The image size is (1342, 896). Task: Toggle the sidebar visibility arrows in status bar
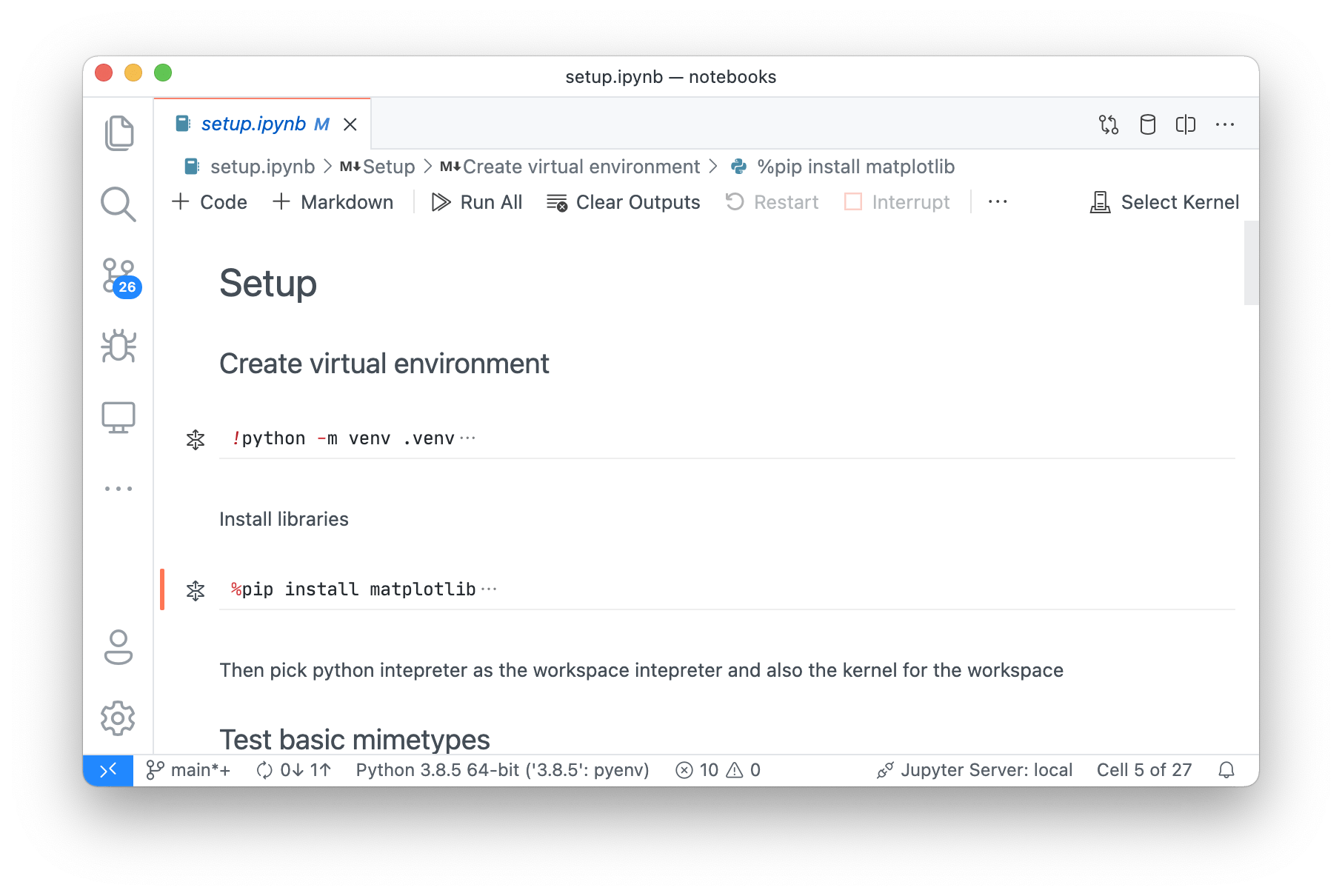click(108, 770)
